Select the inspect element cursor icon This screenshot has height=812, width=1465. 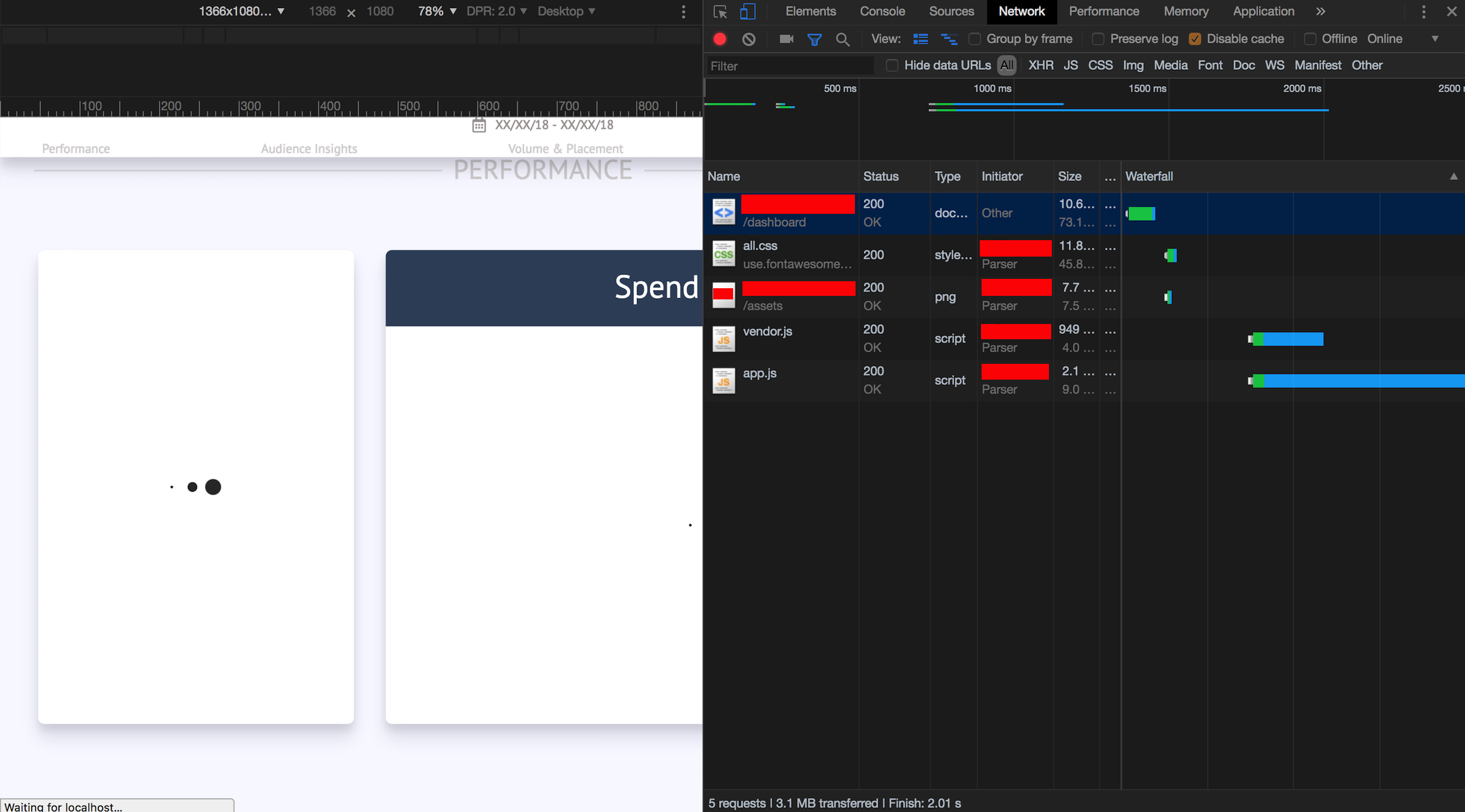(720, 12)
